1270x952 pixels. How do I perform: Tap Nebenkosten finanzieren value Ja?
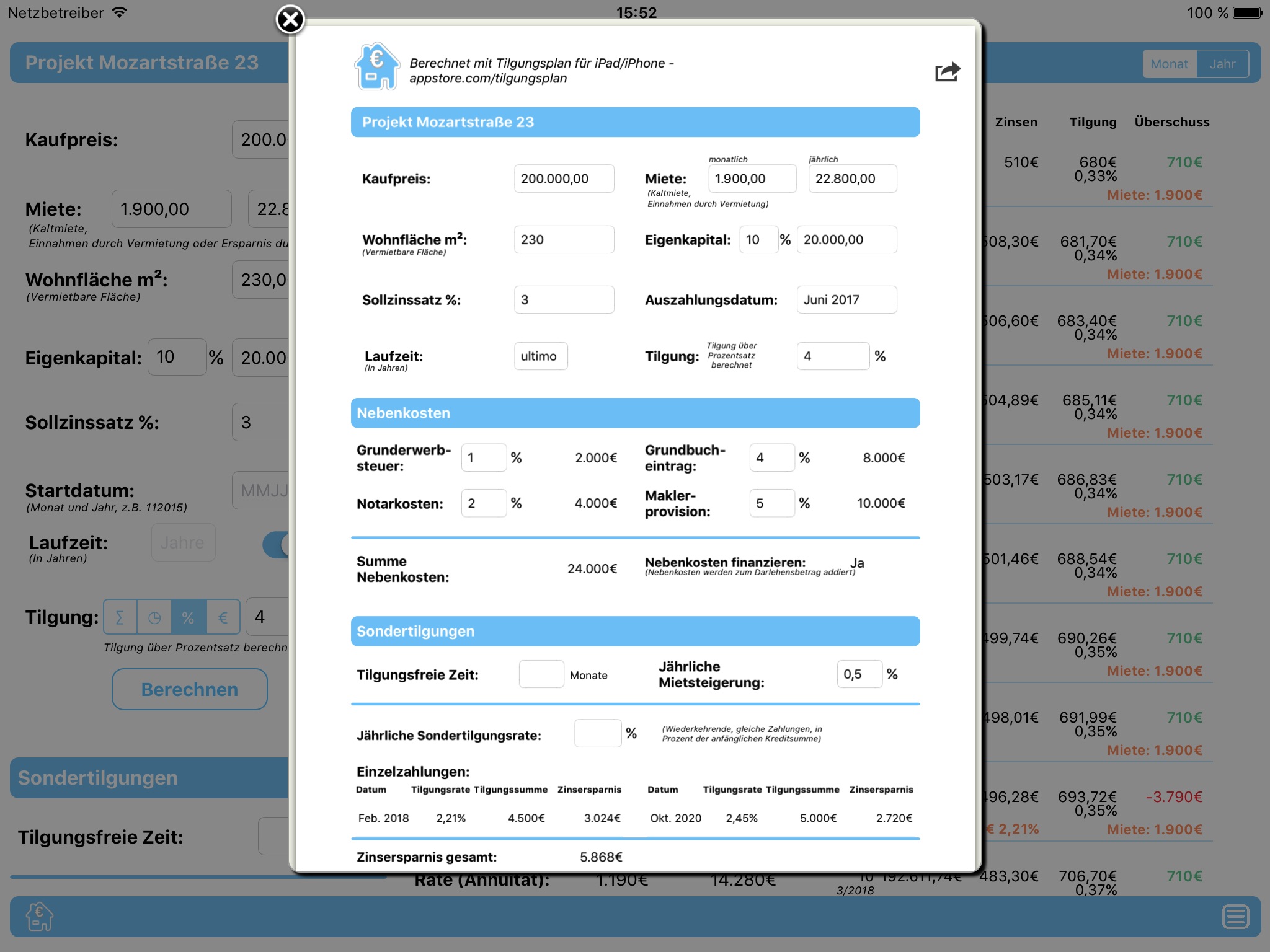pos(857,563)
